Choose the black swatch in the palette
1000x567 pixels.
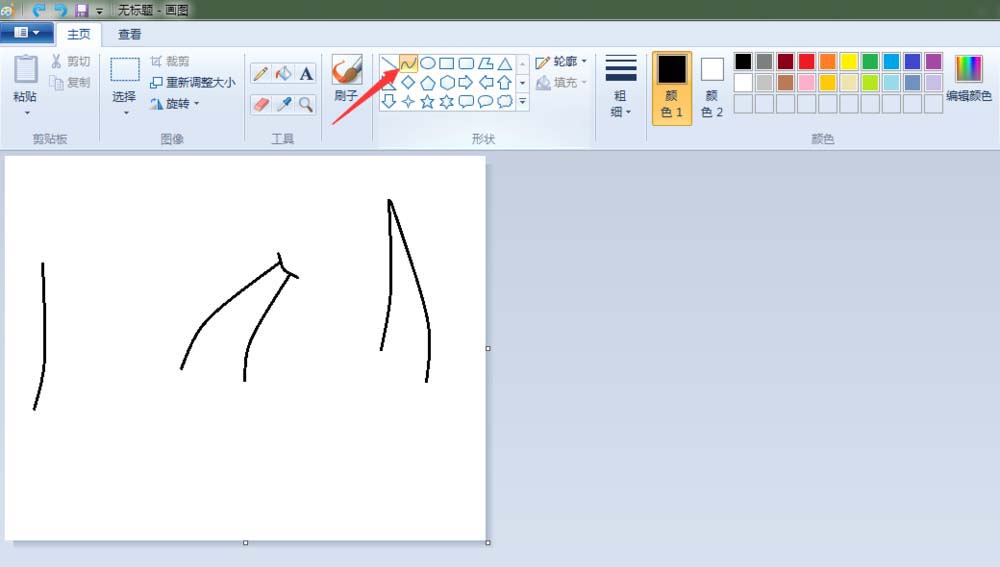click(743, 61)
